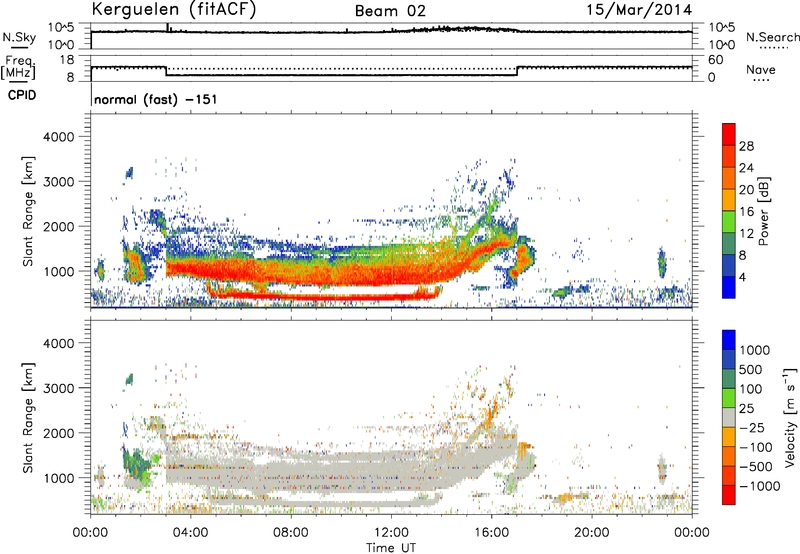This screenshot has width=800, height=554.
Task: Click the 'Time UT' axis title
Action: point(391,548)
